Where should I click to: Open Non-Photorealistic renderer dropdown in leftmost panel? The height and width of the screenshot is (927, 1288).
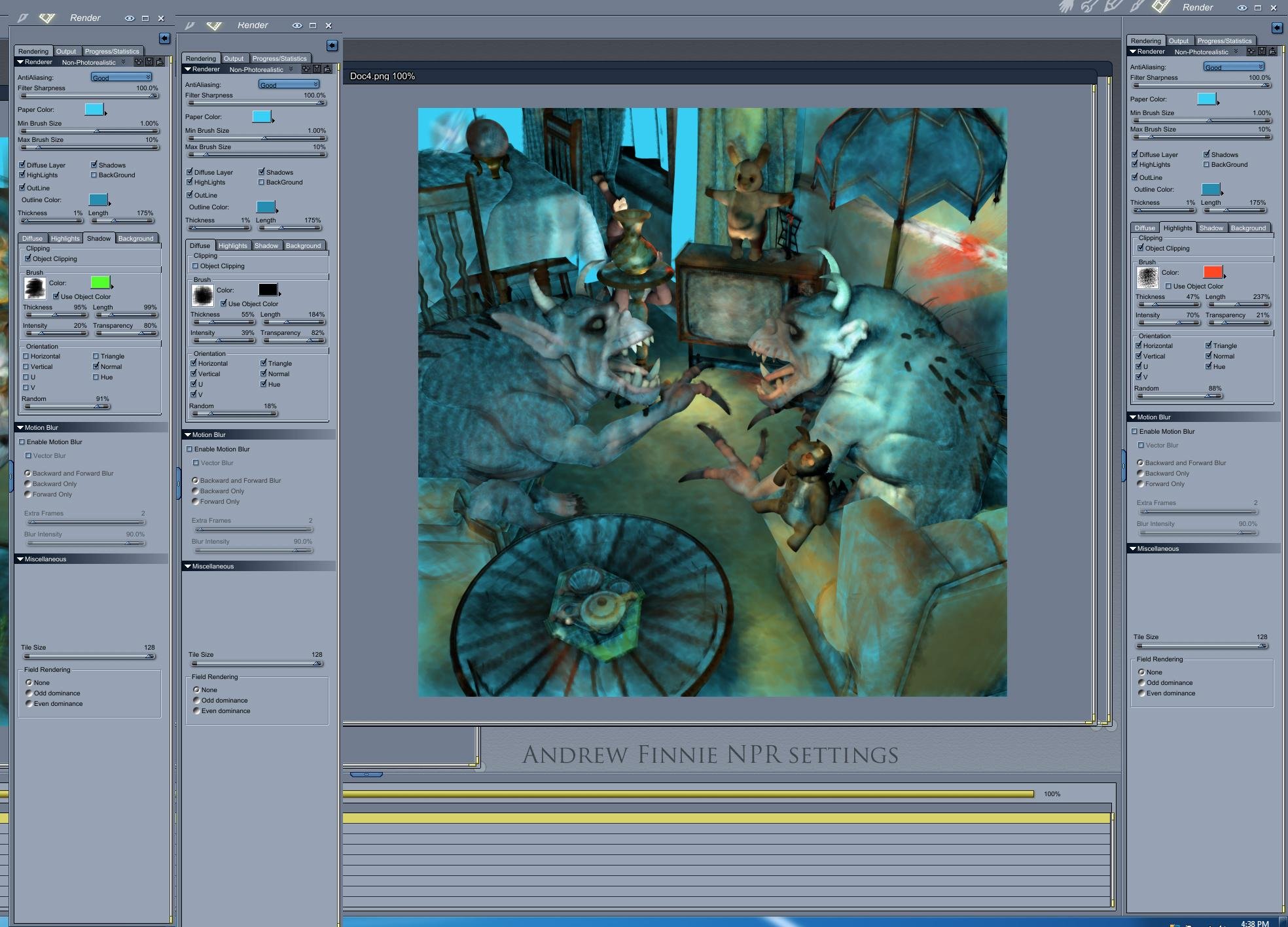tap(93, 62)
